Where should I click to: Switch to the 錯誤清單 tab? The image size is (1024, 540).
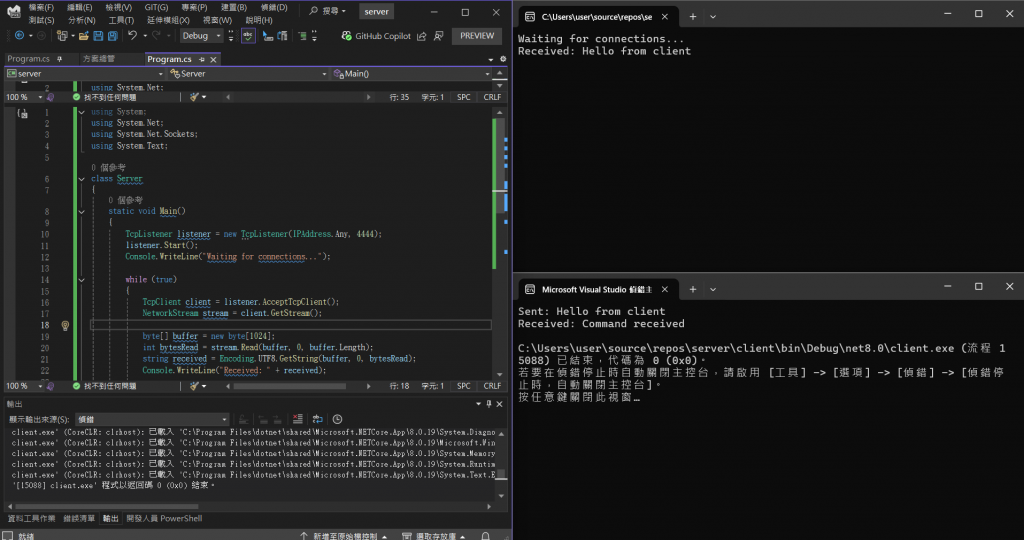(79, 518)
